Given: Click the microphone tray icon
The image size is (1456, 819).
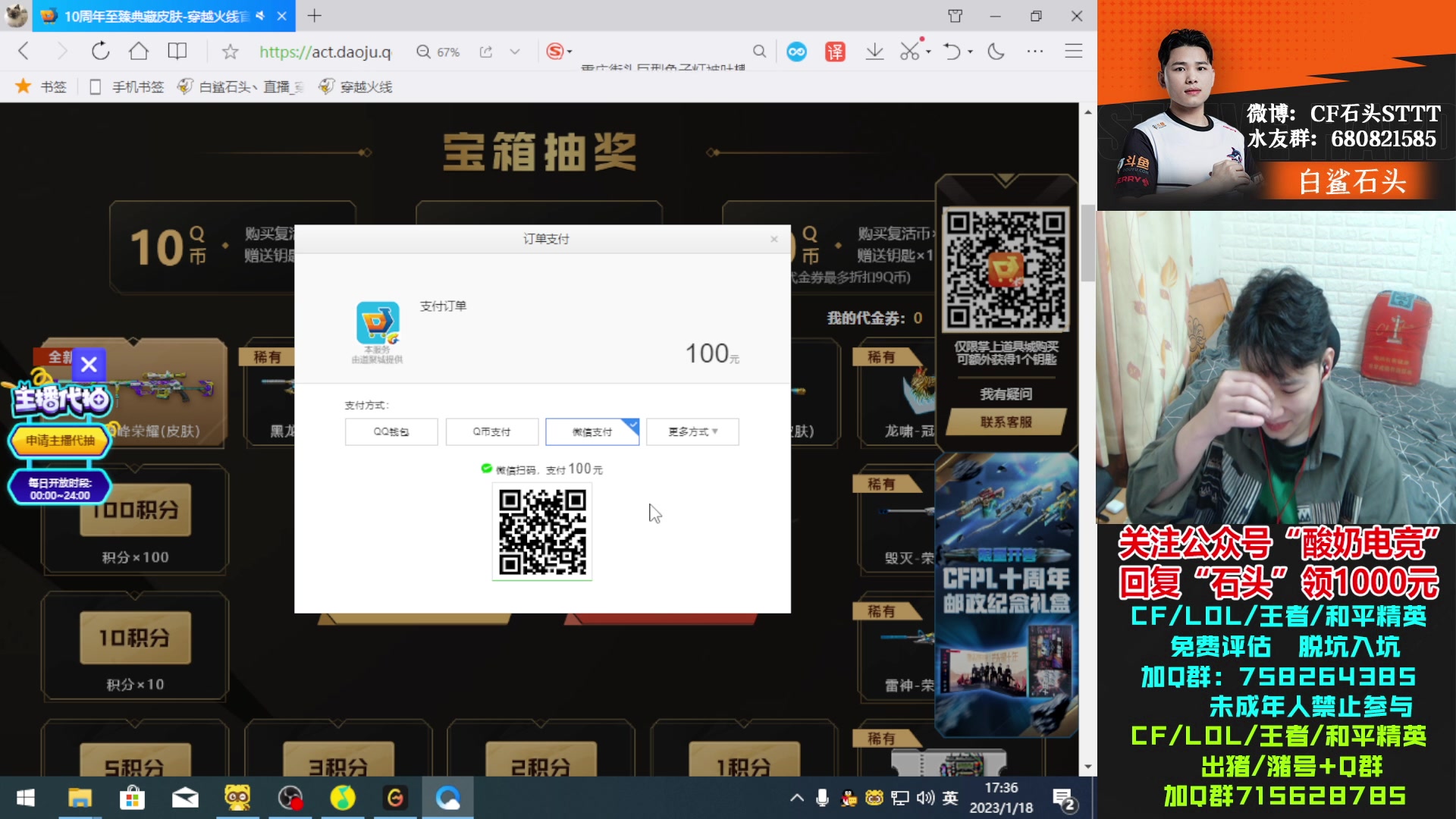Looking at the screenshot, I should (822, 798).
